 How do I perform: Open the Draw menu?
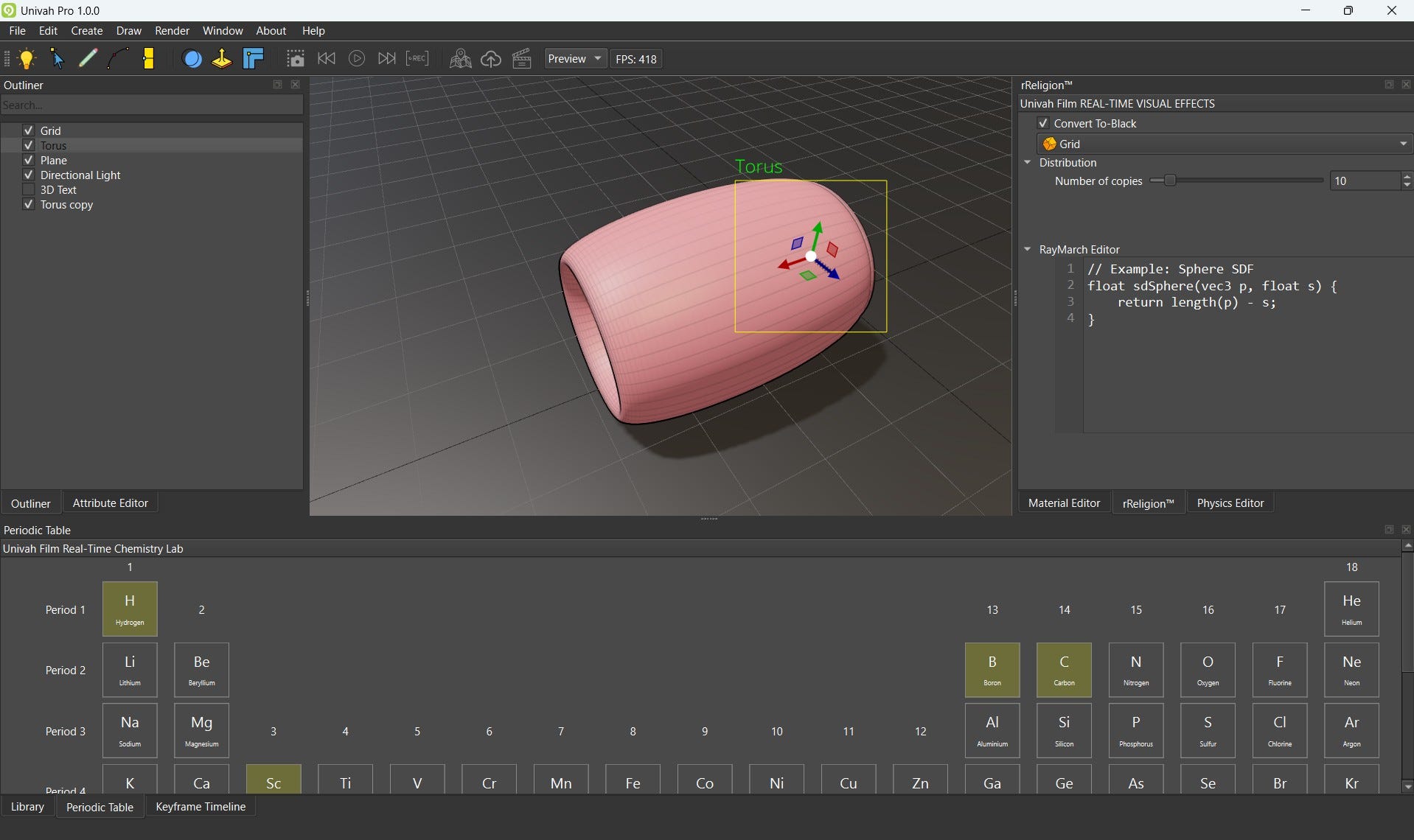(129, 31)
